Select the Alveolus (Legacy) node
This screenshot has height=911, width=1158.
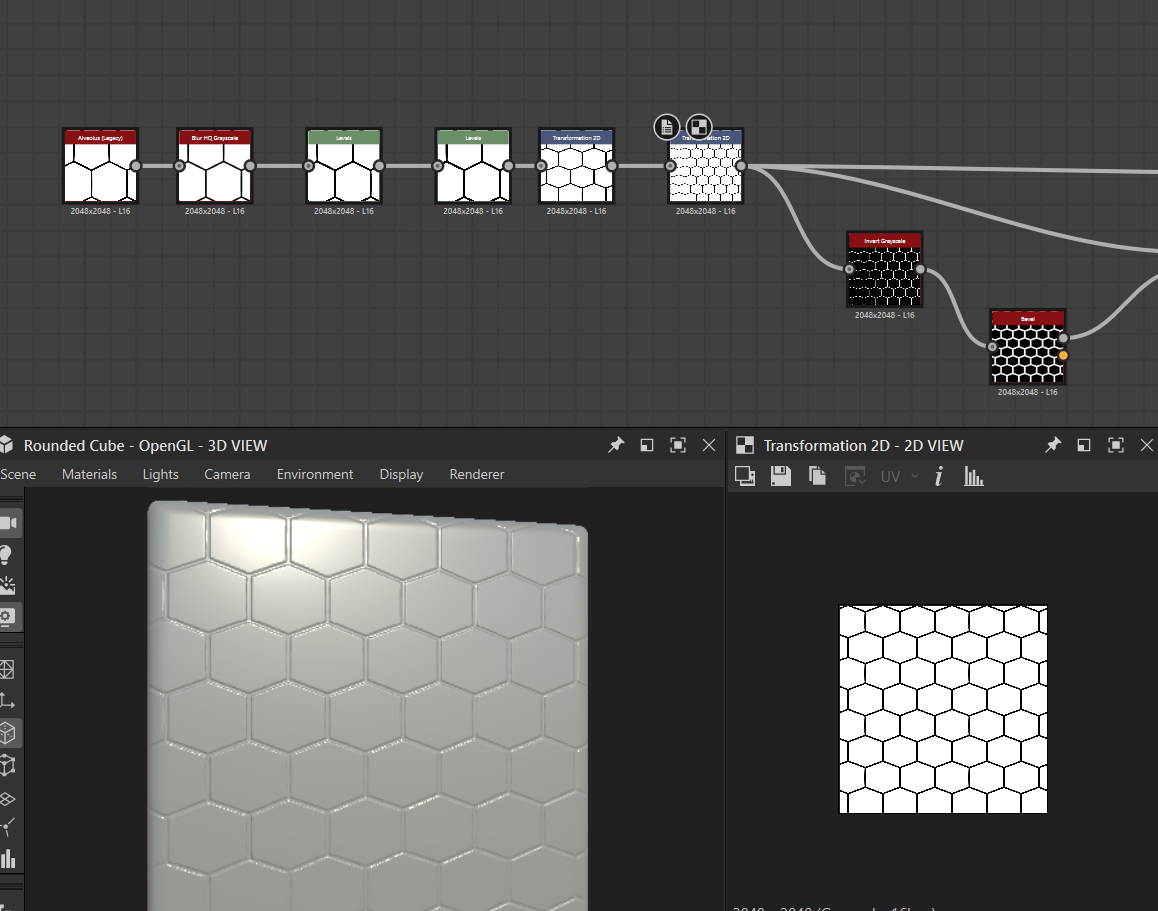tap(100, 165)
